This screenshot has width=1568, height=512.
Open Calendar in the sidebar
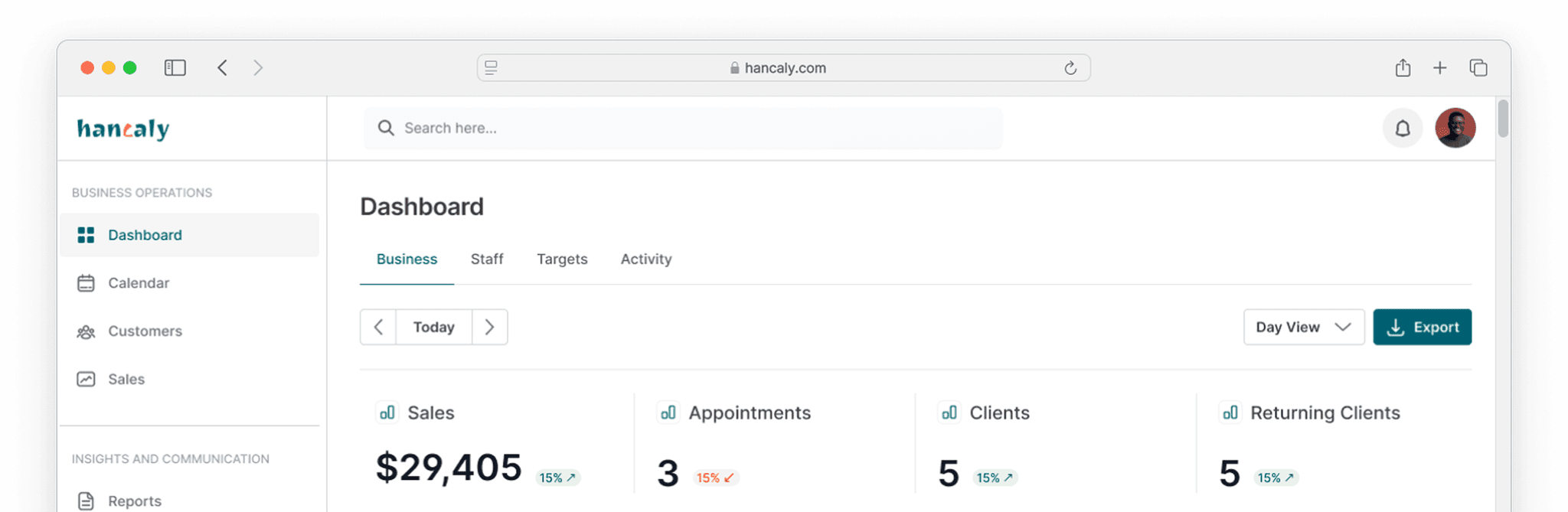pyautogui.click(x=138, y=283)
